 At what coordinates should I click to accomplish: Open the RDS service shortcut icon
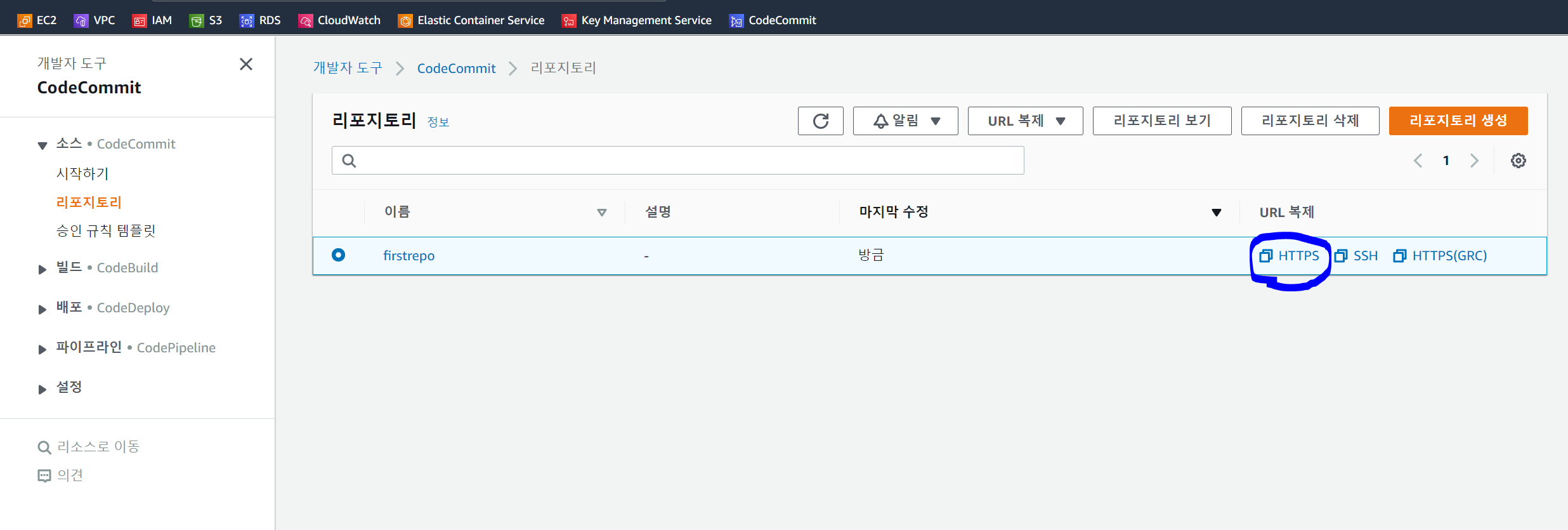pyautogui.click(x=247, y=21)
